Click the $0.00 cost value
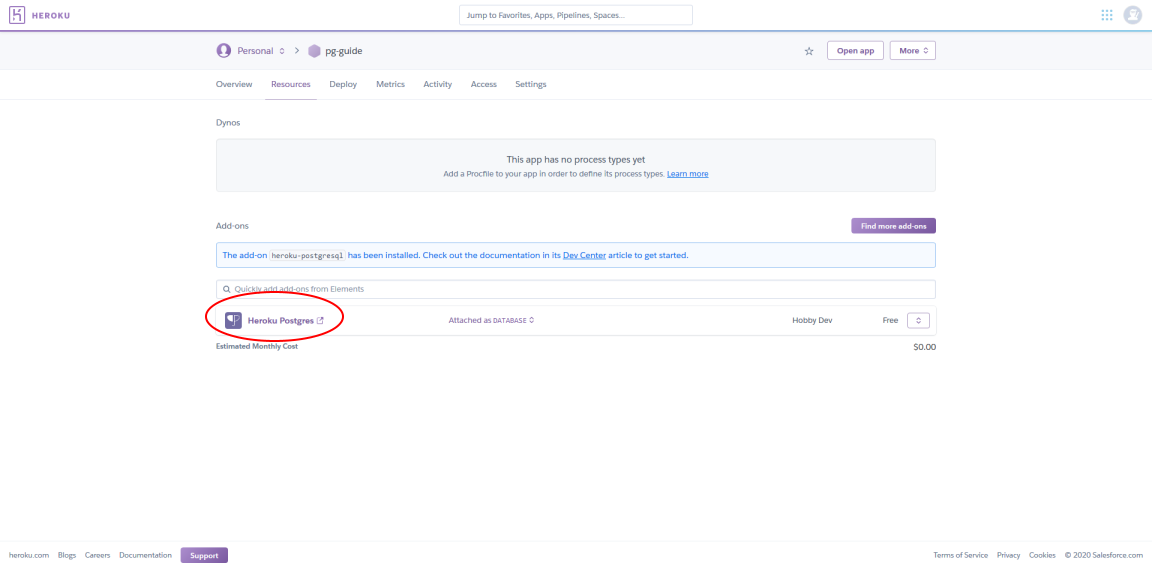This screenshot has width=1152, height=569. [924, 347]
